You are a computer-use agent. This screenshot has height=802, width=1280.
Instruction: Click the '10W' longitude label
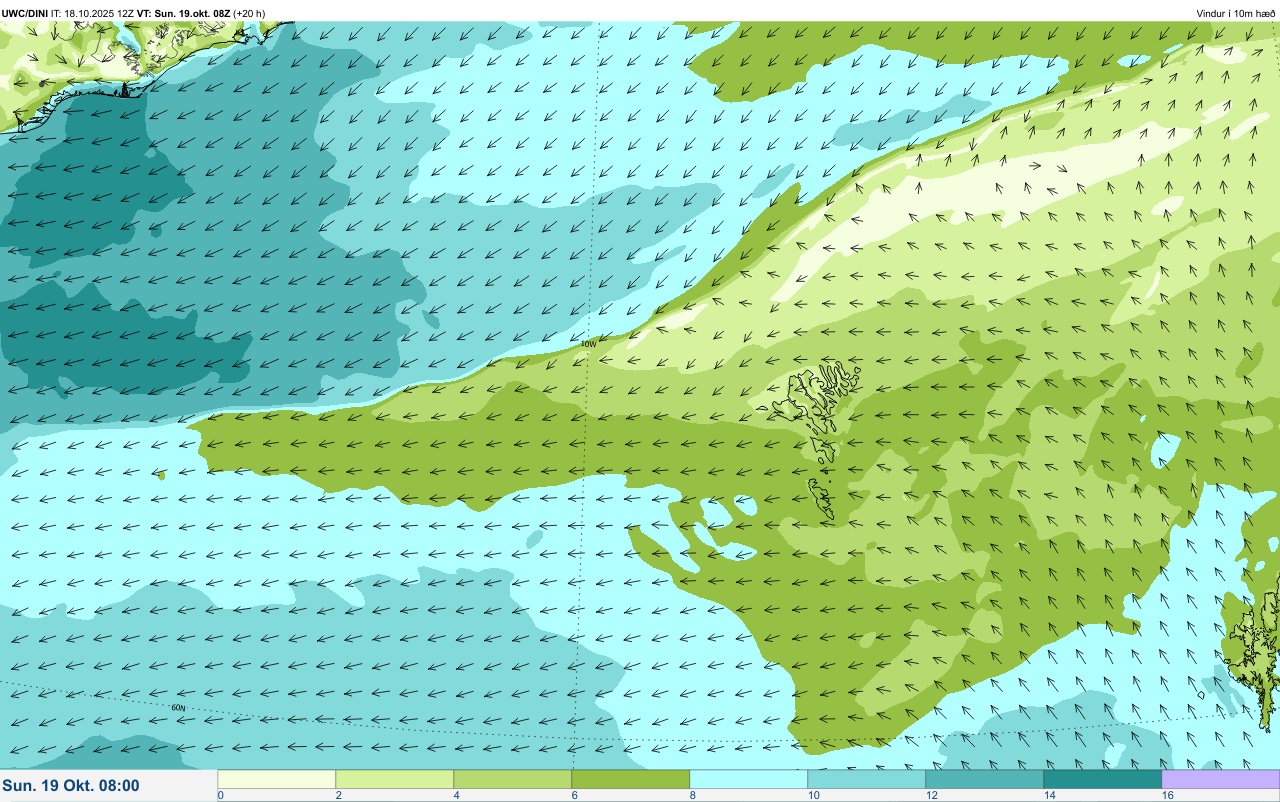(589, 344)
